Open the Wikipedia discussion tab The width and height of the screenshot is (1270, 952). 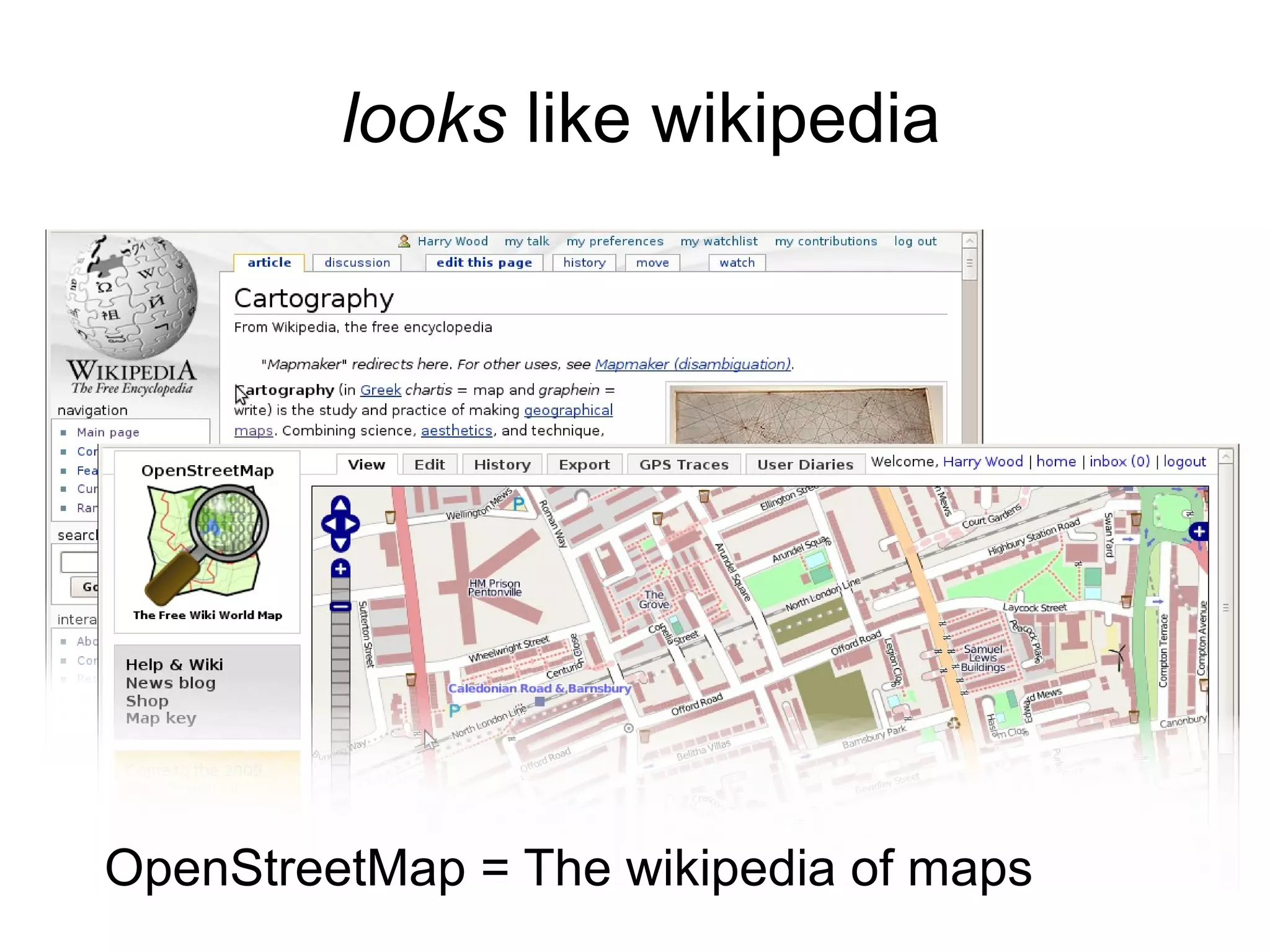(x=357, y=263)
